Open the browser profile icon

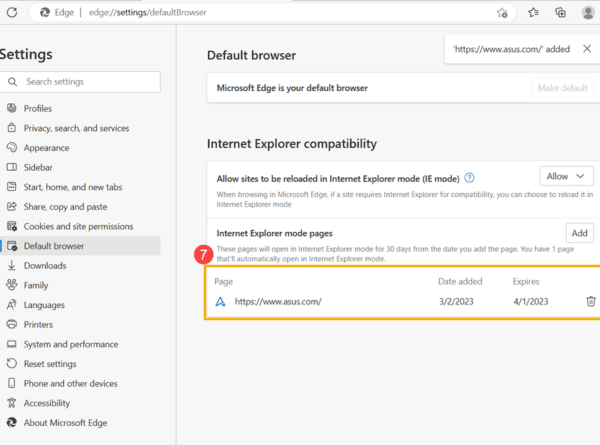click(x=590, y=13)
